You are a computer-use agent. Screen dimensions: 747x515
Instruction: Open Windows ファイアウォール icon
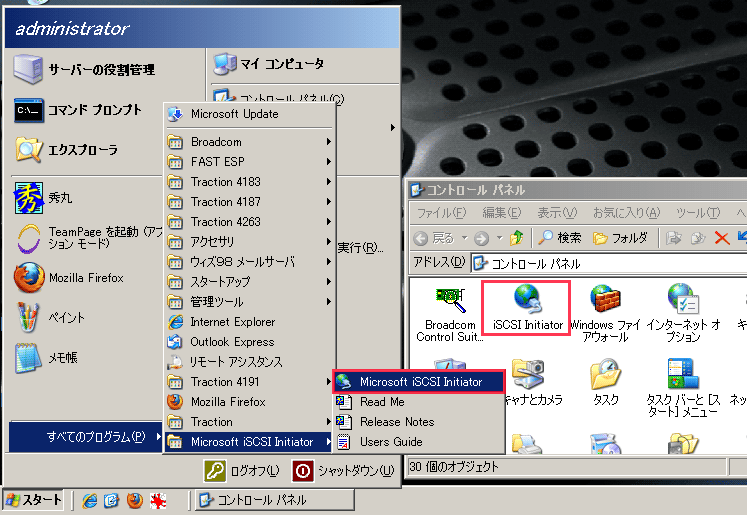pos(605,313)
